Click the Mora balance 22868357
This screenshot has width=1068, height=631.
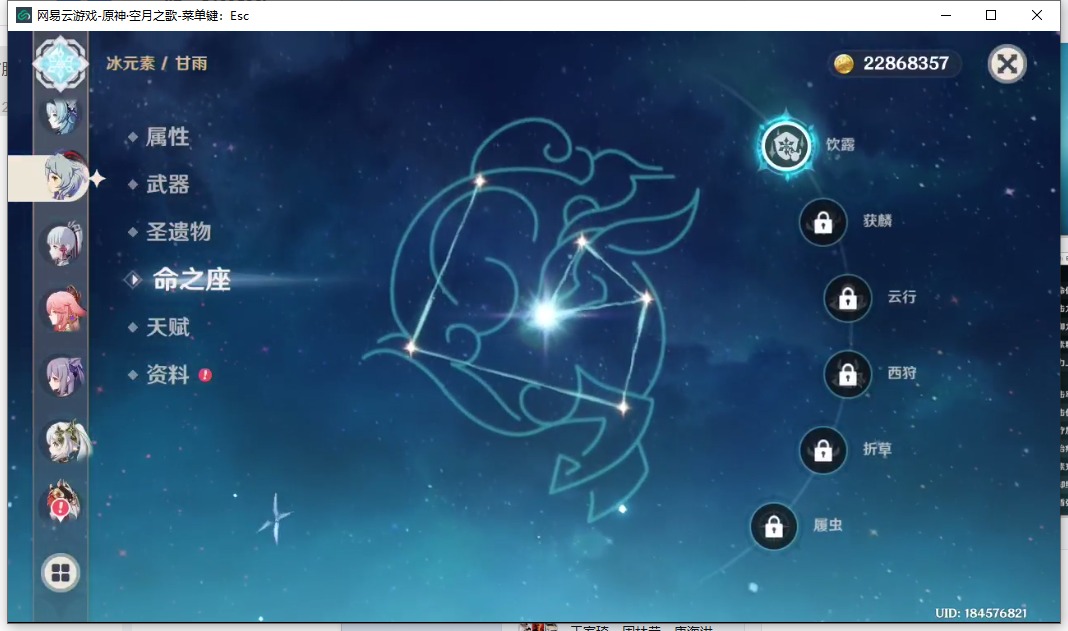coord(906,63)
